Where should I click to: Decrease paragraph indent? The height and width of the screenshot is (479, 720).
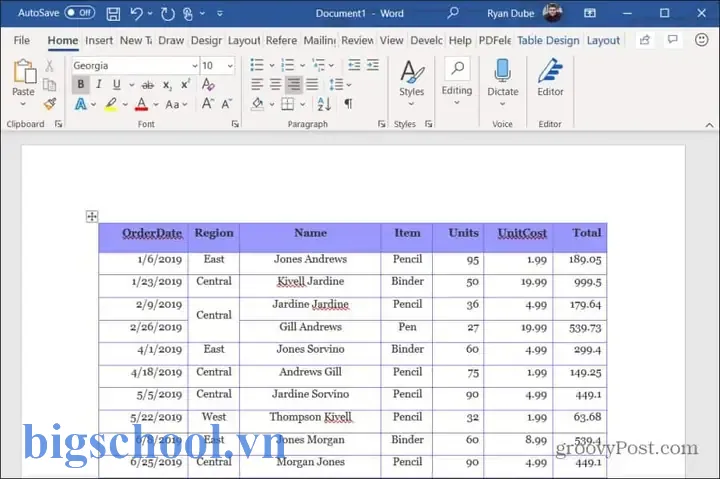click(354, 65)
